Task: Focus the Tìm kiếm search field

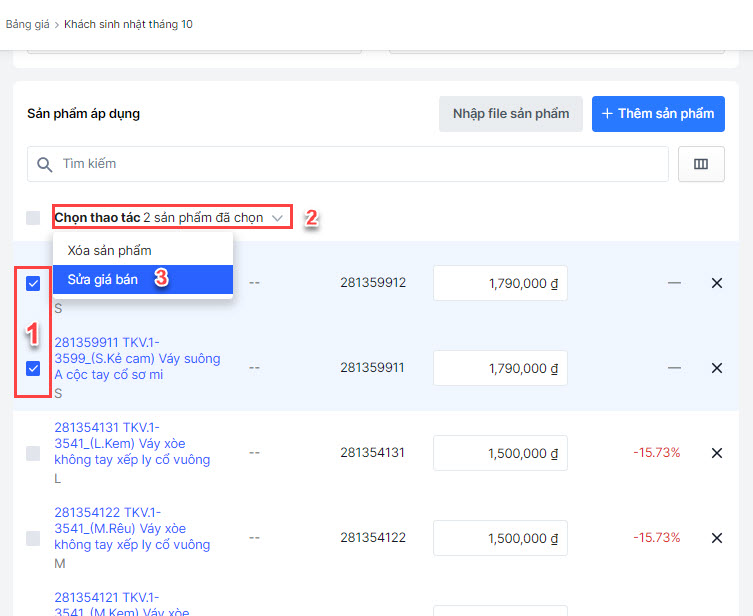Action: click(x=348, y=164)
